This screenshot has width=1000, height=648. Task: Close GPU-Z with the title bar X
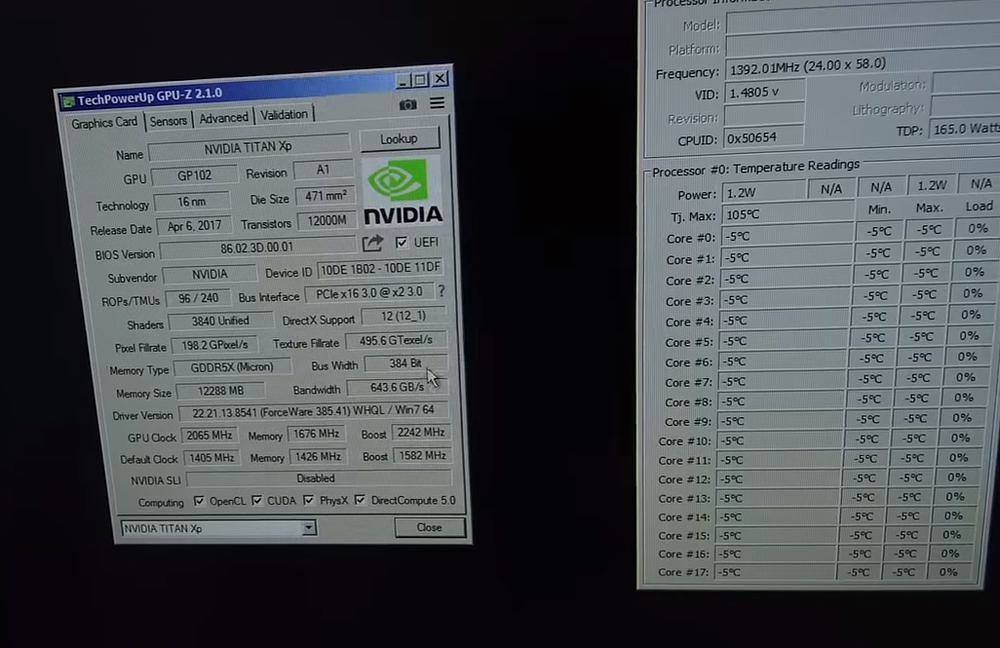pos(440,78)
